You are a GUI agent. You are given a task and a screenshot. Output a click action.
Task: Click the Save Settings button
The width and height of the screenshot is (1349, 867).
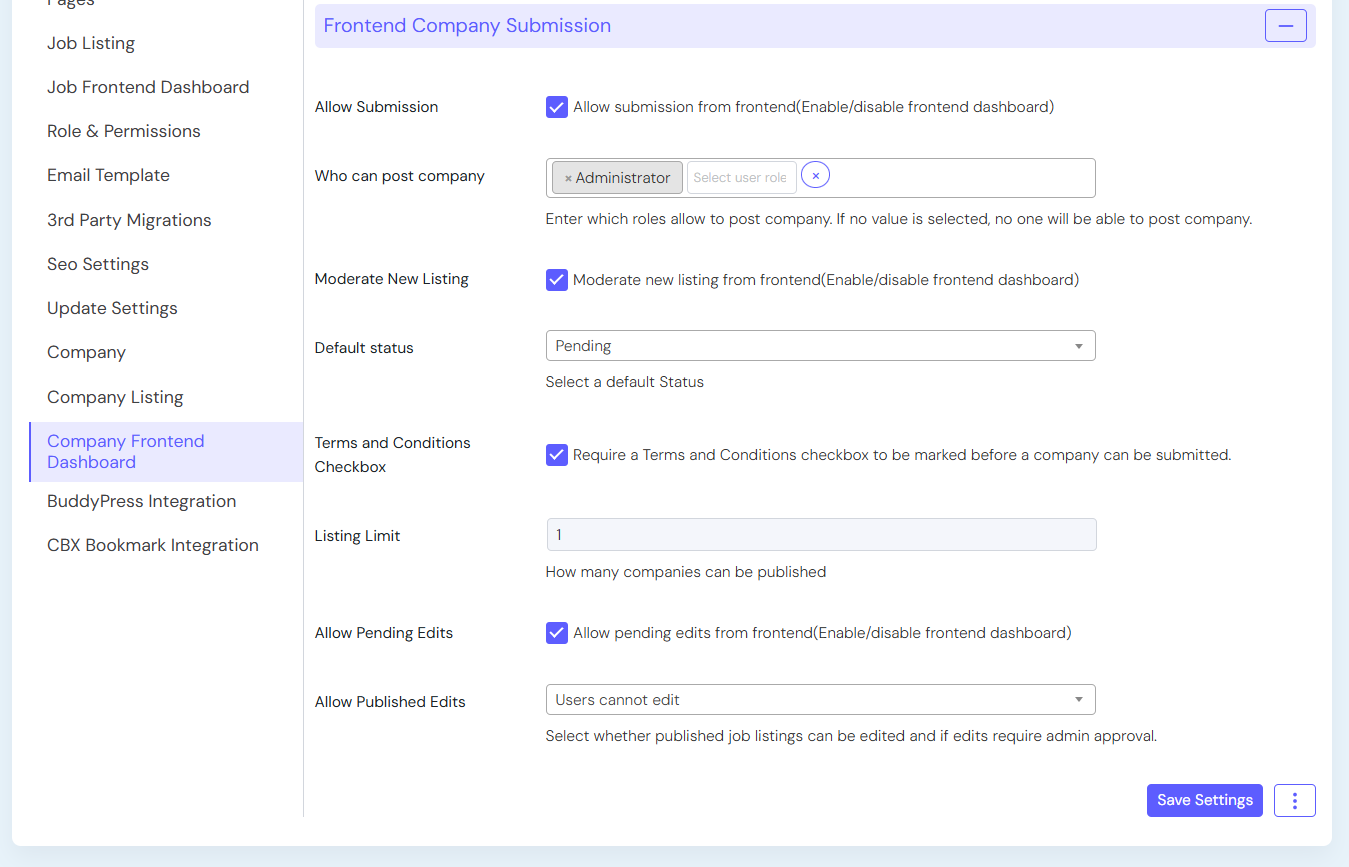pyautogui.click(x=1204, y=800)
